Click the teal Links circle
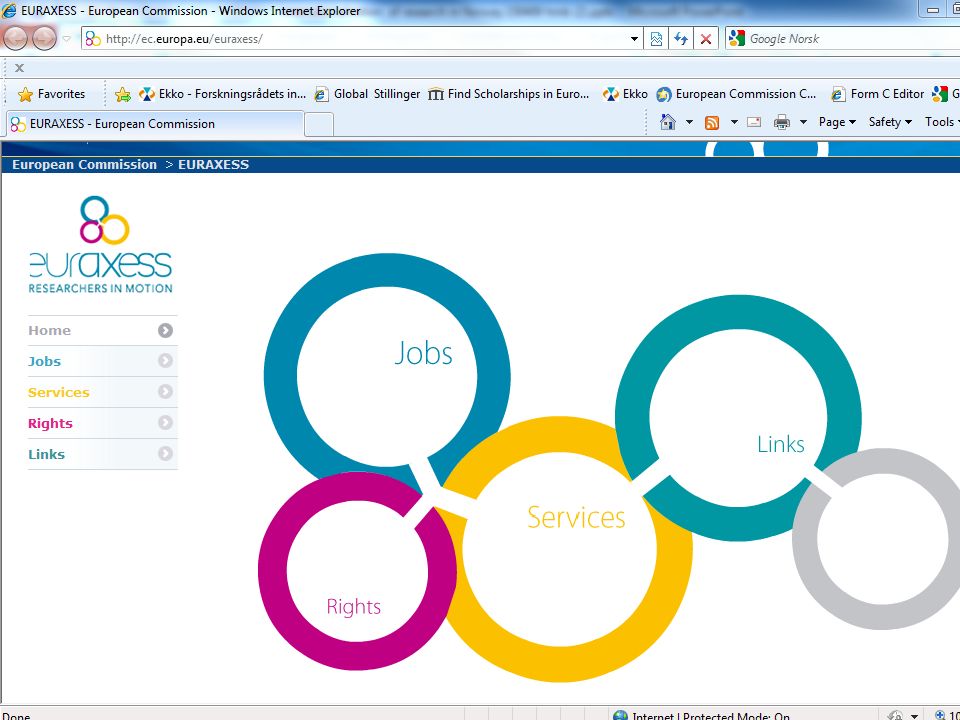The width and height of the screenshot is (960, 720). 738,418
